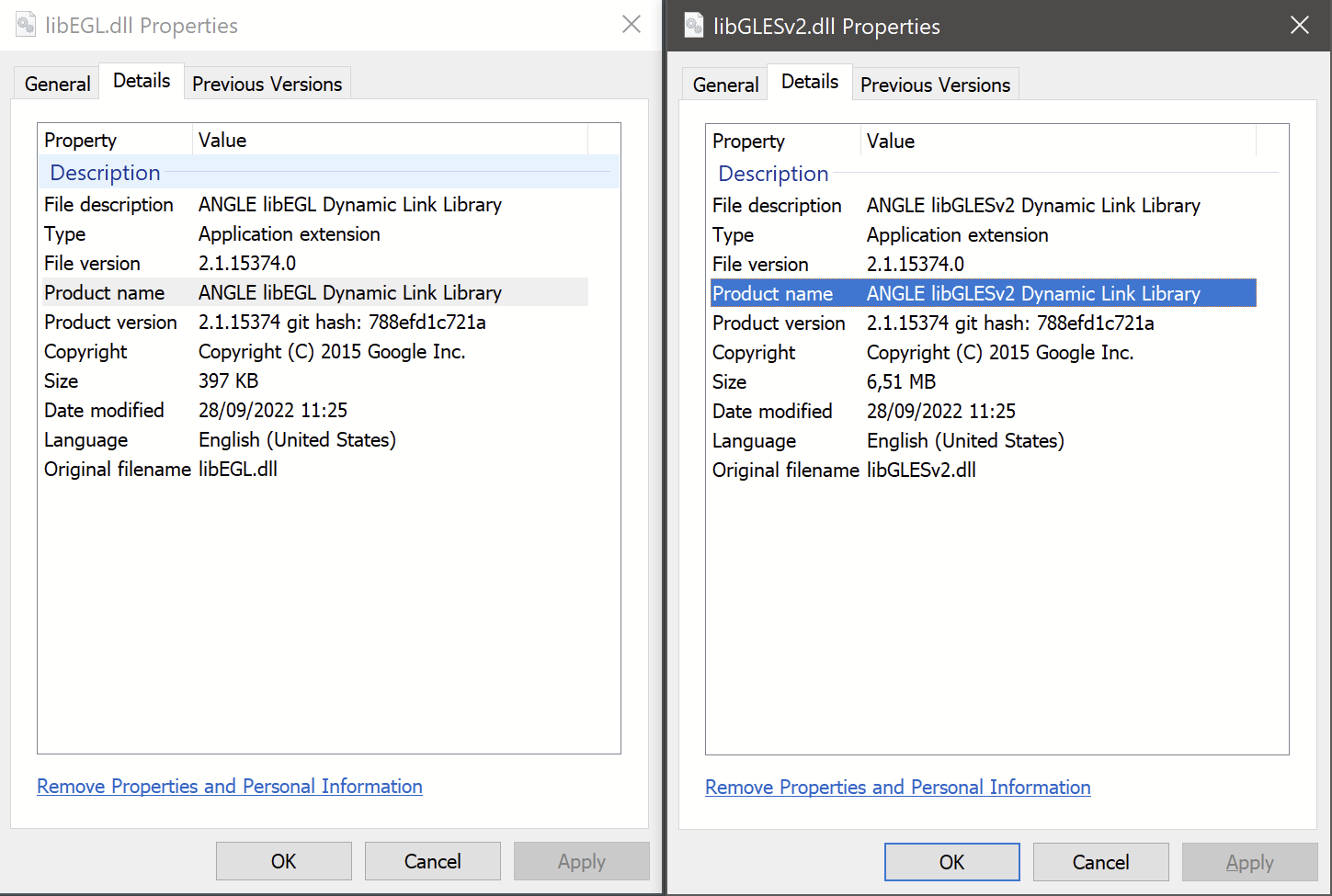Image resolution: width=1332 pixels, height=896 pixels.
Task: Select highlighted Product name row in libGLESv2.dll details
Action: [983, 293]
